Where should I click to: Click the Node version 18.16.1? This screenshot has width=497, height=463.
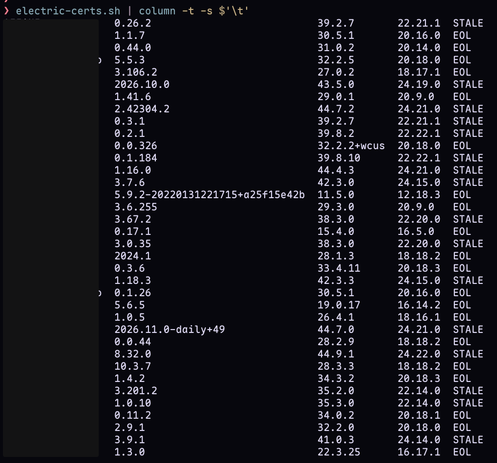419,317
